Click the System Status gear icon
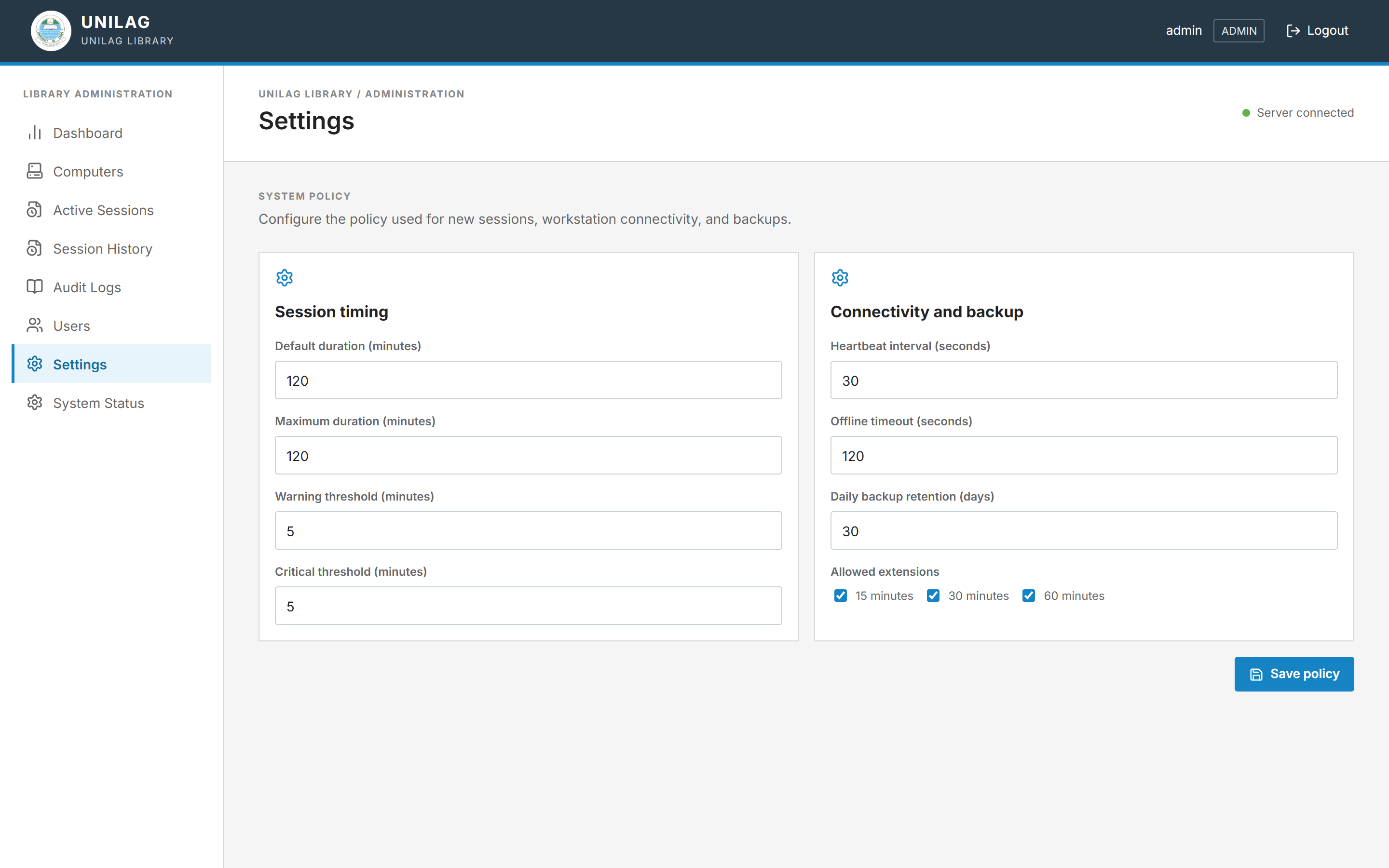 coord(34,403)
